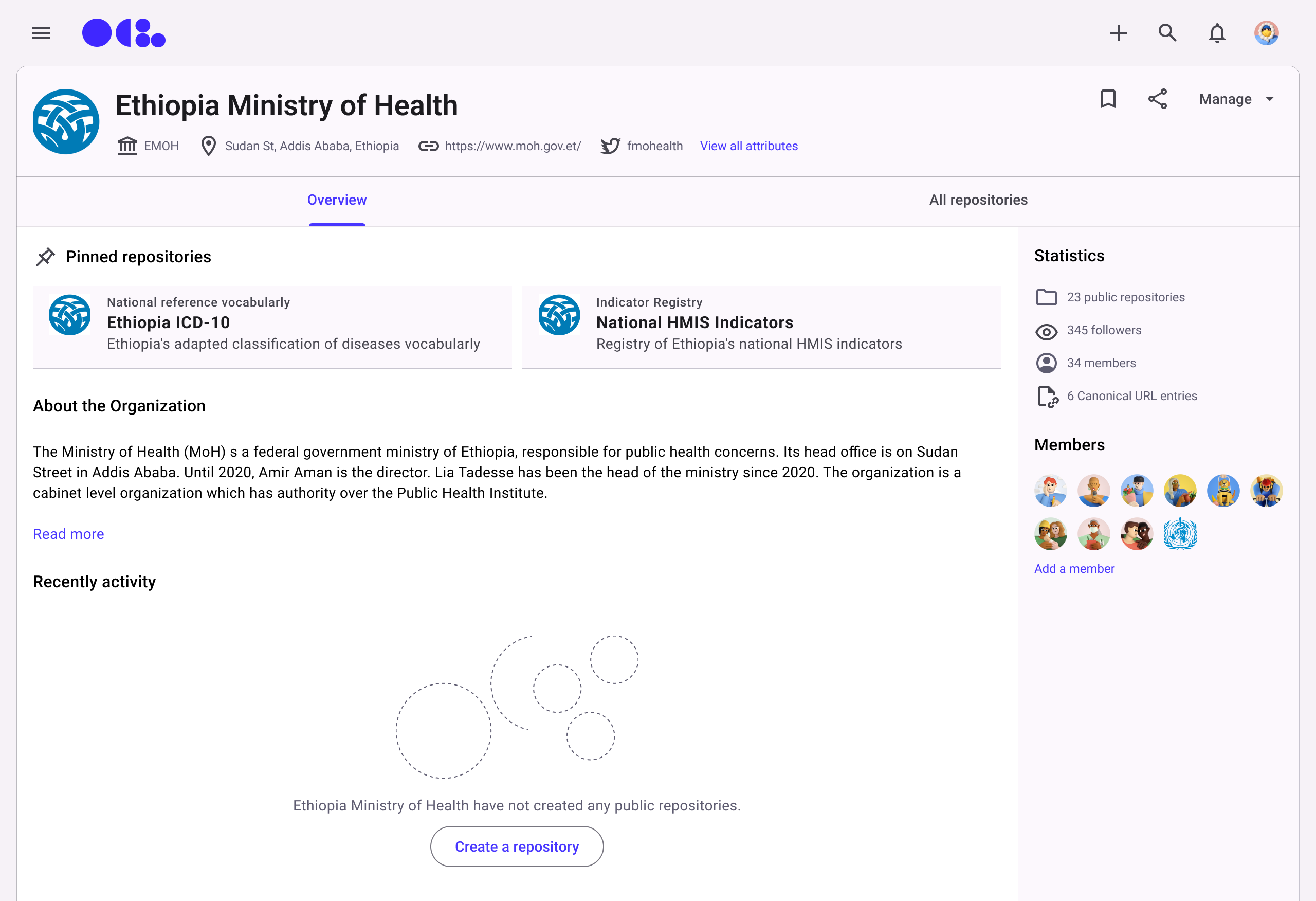Screen dimensions: 1316x901
Task: Toggle bookmark for this organization
Action: coord(1108,99)
